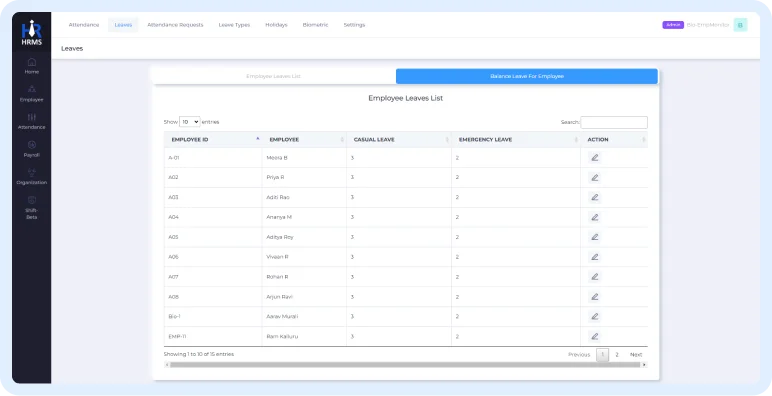Edit leave balance for Meera B

[594, 158]
